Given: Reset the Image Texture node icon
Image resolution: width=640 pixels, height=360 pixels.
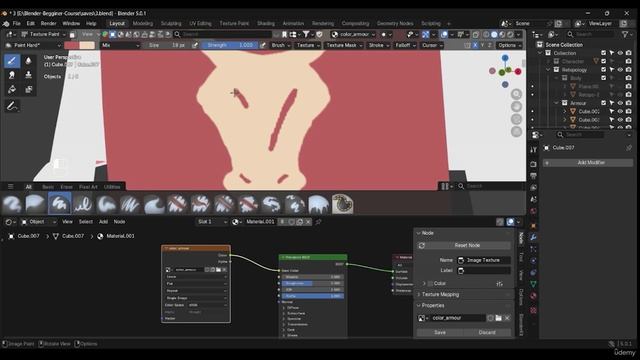Looking at the screenshot, I should pos(422,245).
